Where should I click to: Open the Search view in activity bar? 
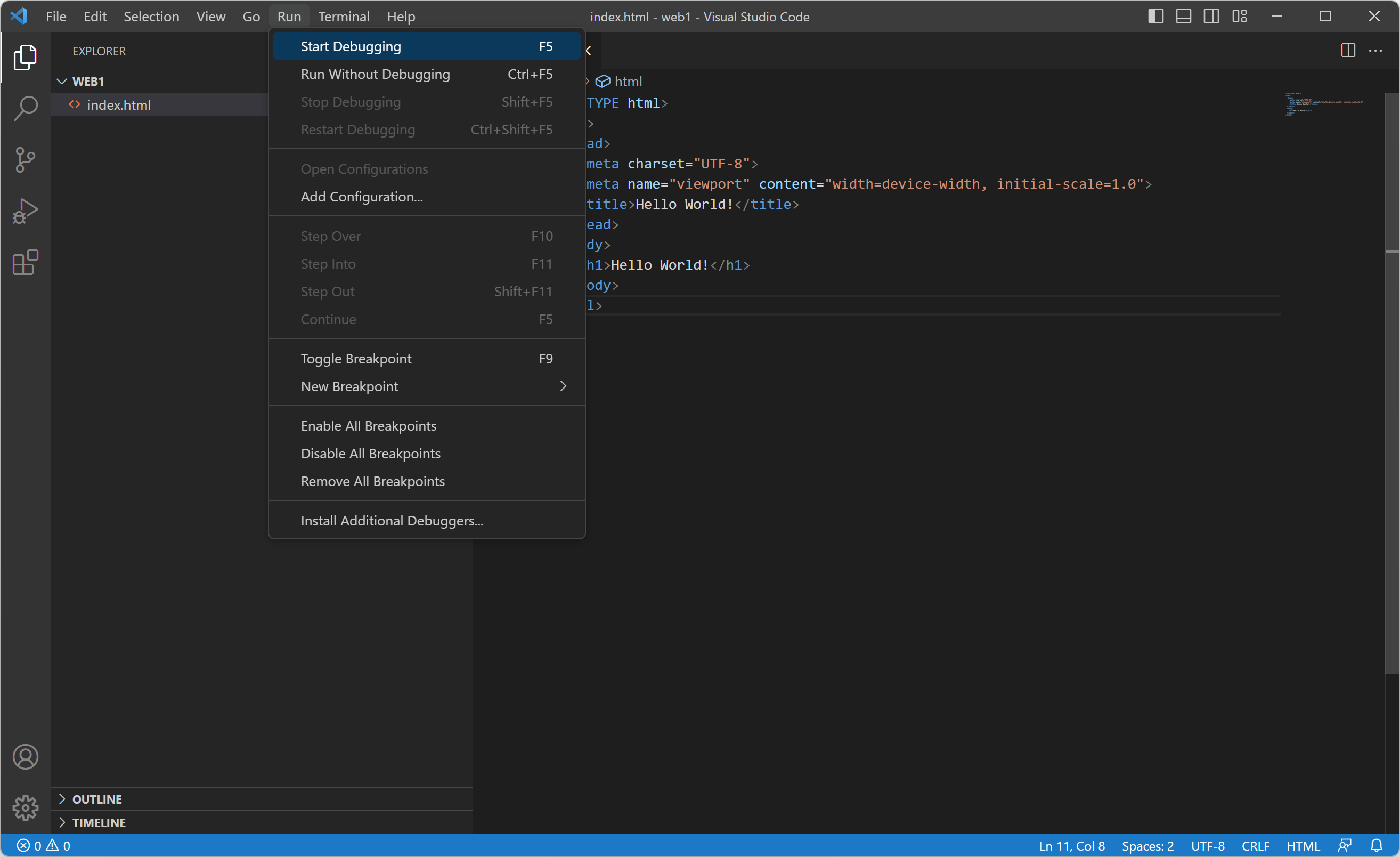click(x=26, y=108)
